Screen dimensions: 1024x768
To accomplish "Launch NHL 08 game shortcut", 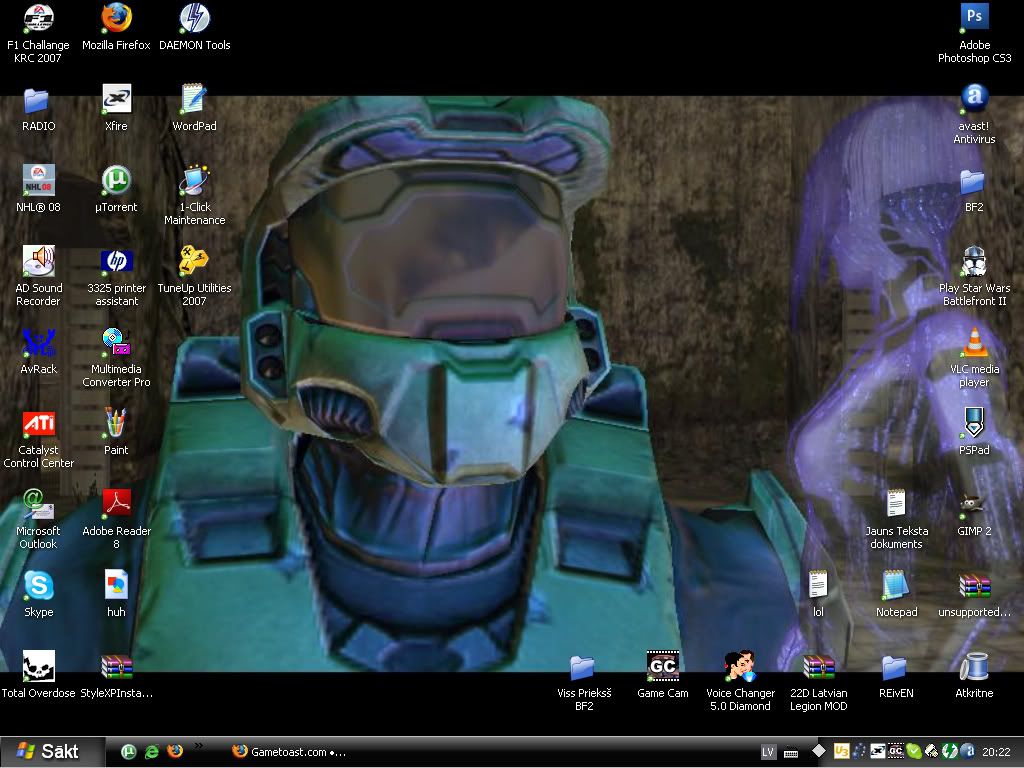I will [x=38, y=189].
